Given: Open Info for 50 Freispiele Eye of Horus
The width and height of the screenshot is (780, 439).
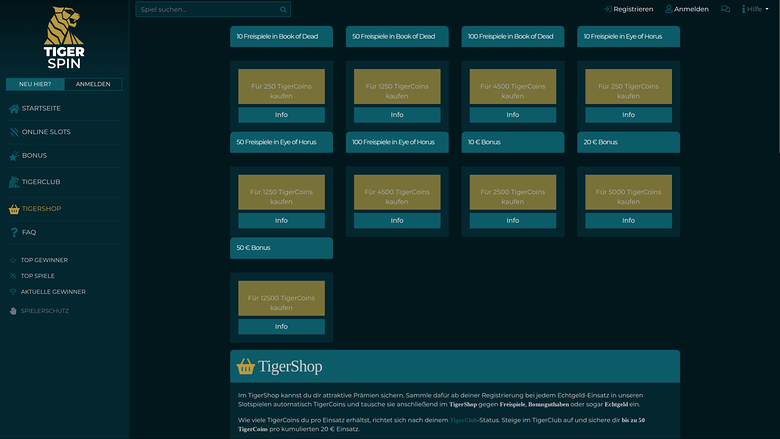Looking at the screenshot, I should (282, 220).
